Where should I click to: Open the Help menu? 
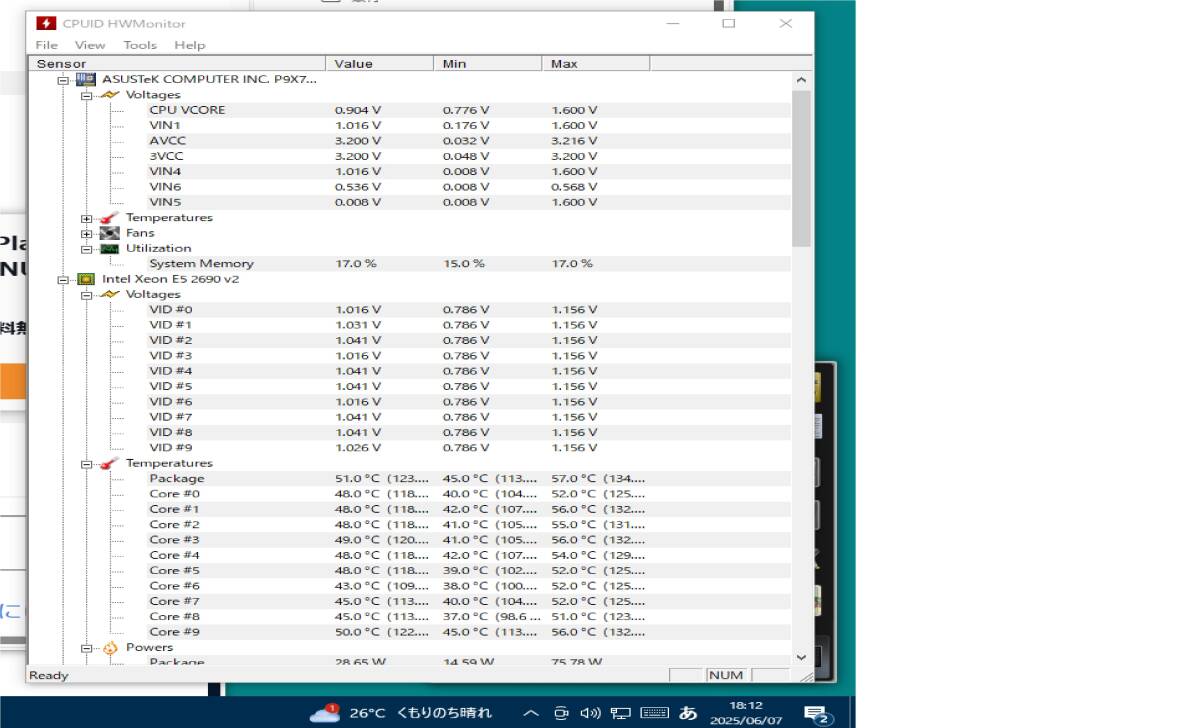pyautogui.click(x=189, y=45)
